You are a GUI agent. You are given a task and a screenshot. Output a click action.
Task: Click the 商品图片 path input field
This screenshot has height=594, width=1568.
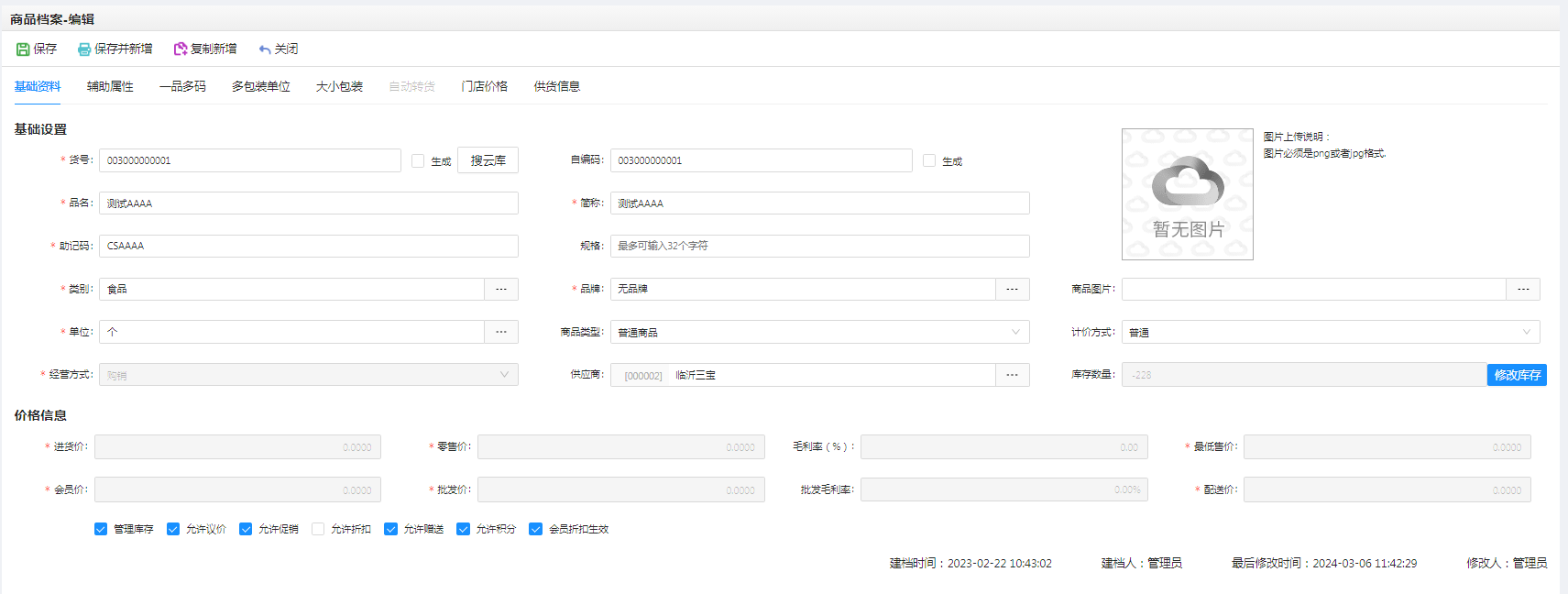click(1314, 289)
